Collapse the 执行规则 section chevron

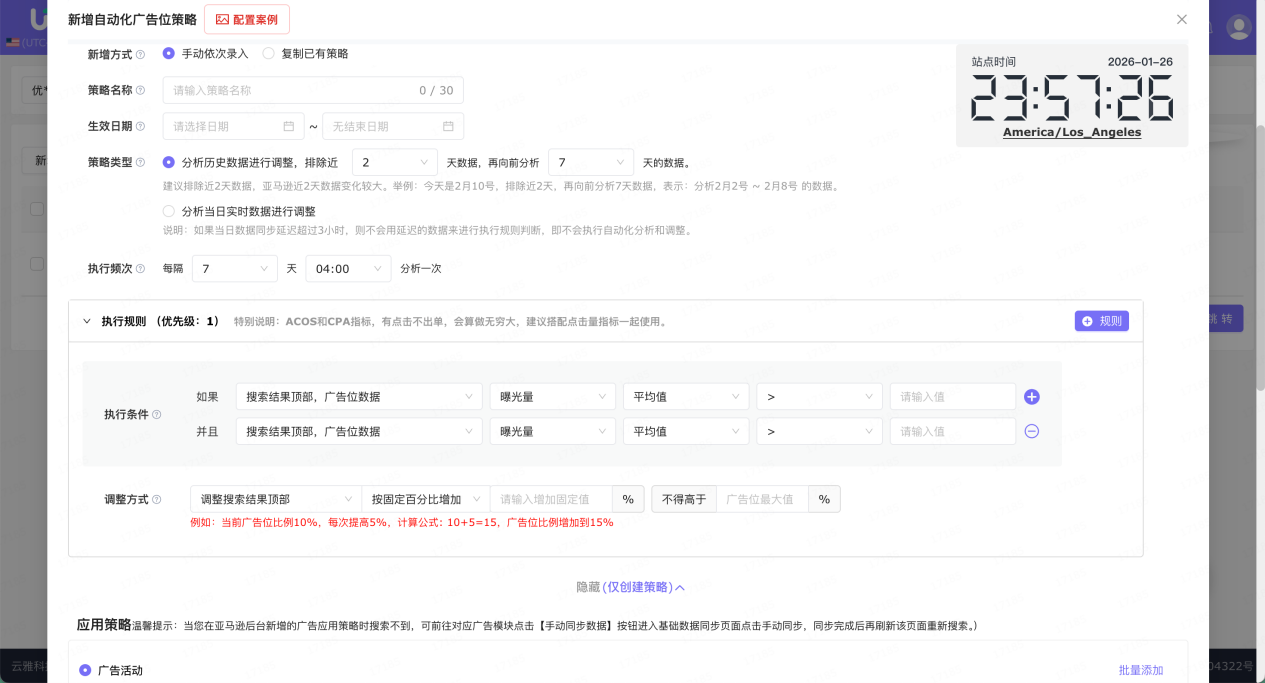tap(86, 321)
